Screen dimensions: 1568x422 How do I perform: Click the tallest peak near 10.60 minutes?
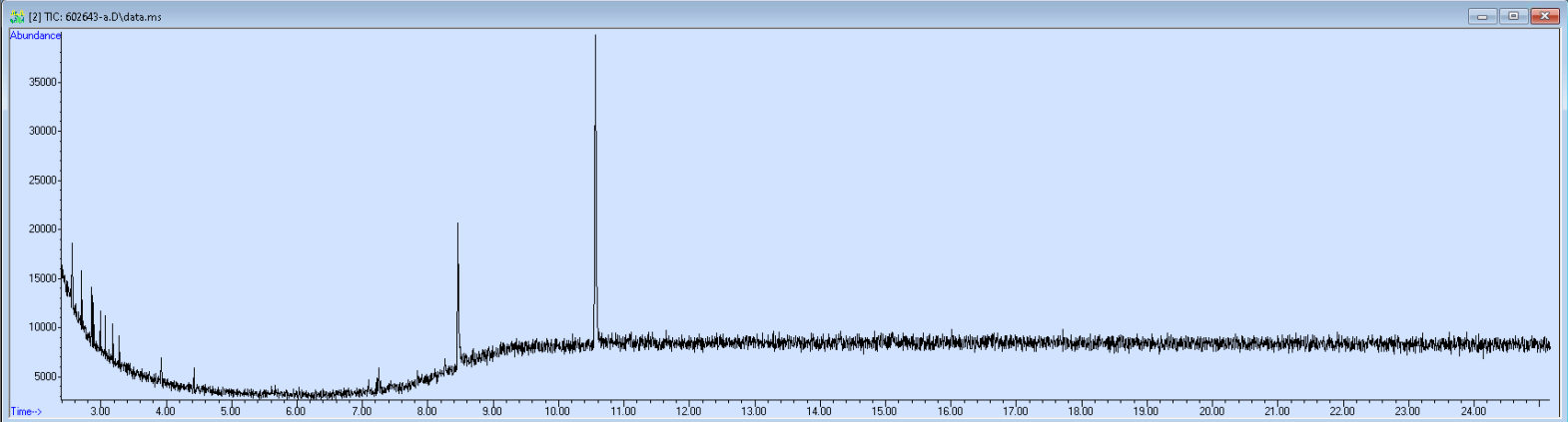pos(595,190)
